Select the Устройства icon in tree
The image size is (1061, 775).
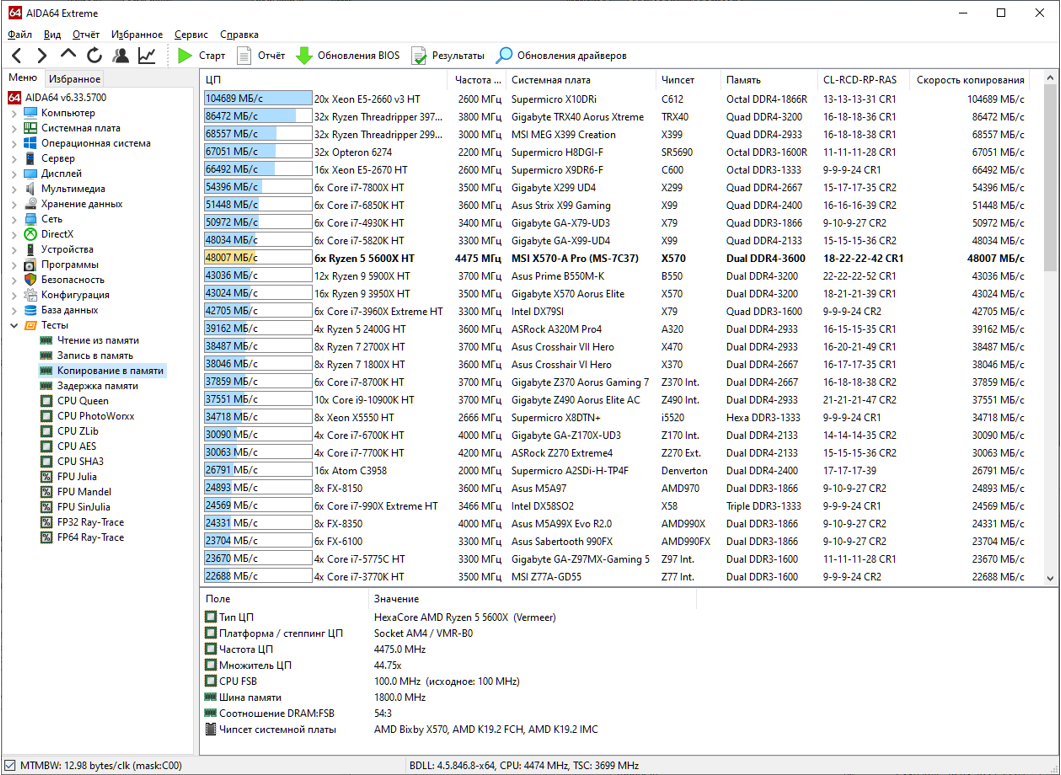point(30,249)
